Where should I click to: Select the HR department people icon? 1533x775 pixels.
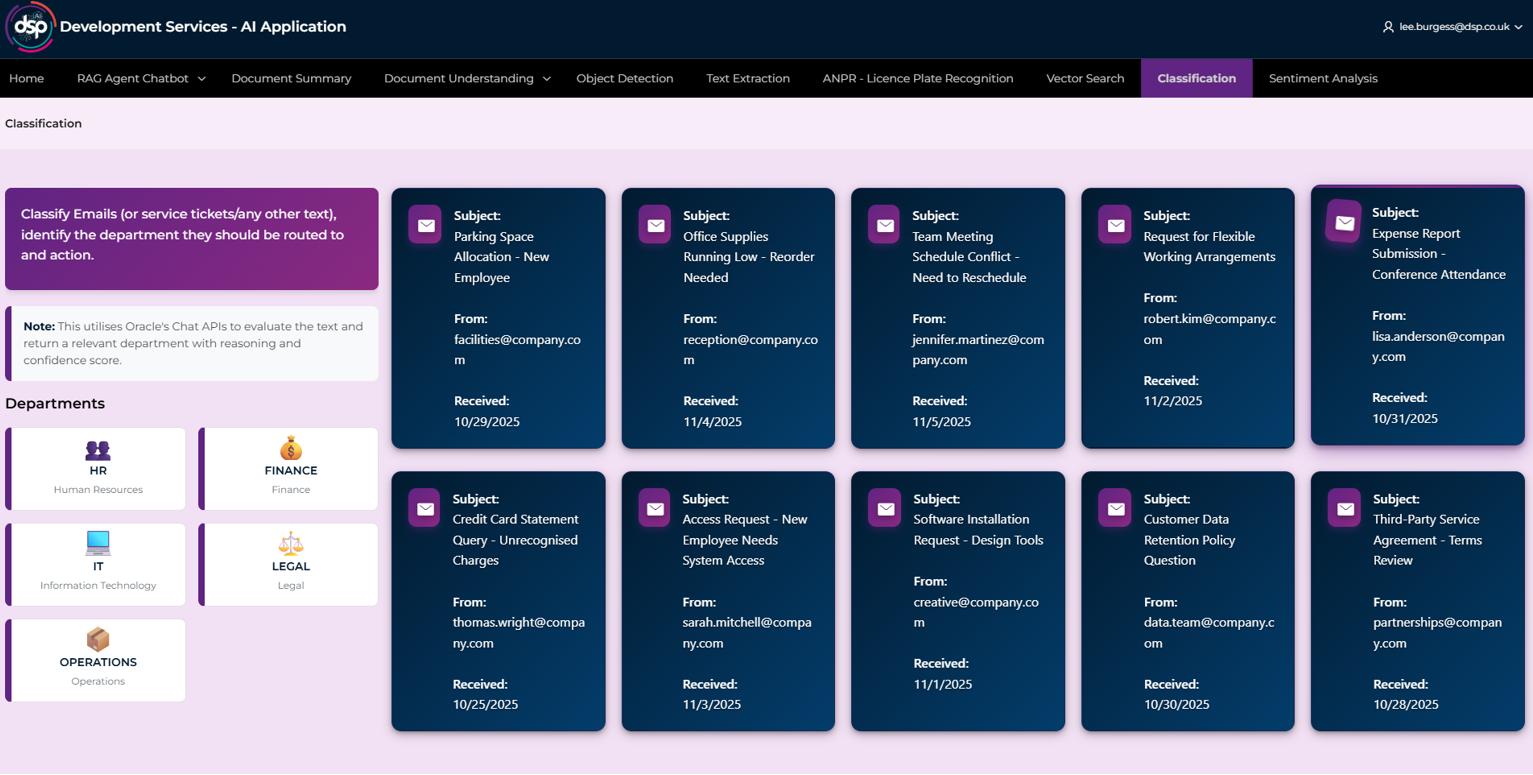coord(97,452)
